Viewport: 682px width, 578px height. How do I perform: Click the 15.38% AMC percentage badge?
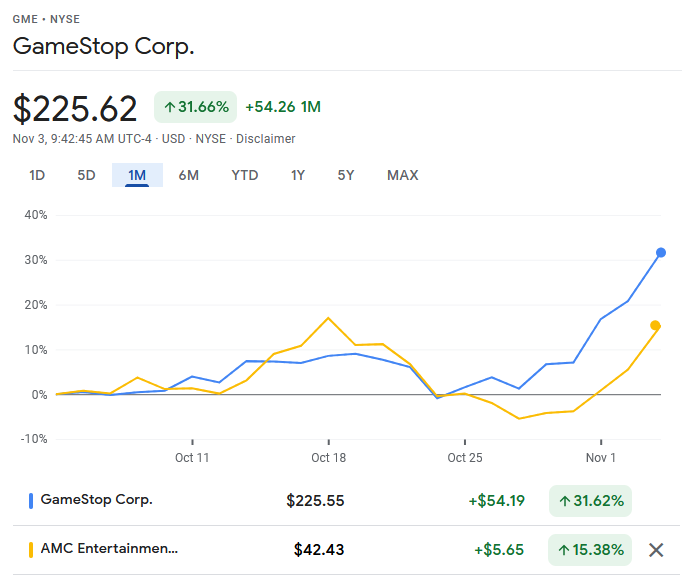pyautogui.click(x=590, y=550)
